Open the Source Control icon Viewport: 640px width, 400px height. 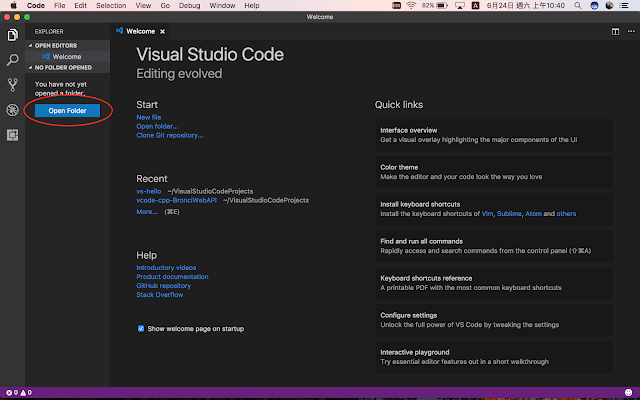pyautogui.click(x=12, y=85)
